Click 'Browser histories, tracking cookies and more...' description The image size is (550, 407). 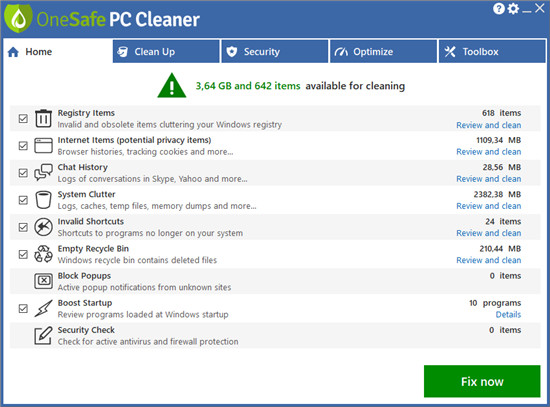(145, 152)
